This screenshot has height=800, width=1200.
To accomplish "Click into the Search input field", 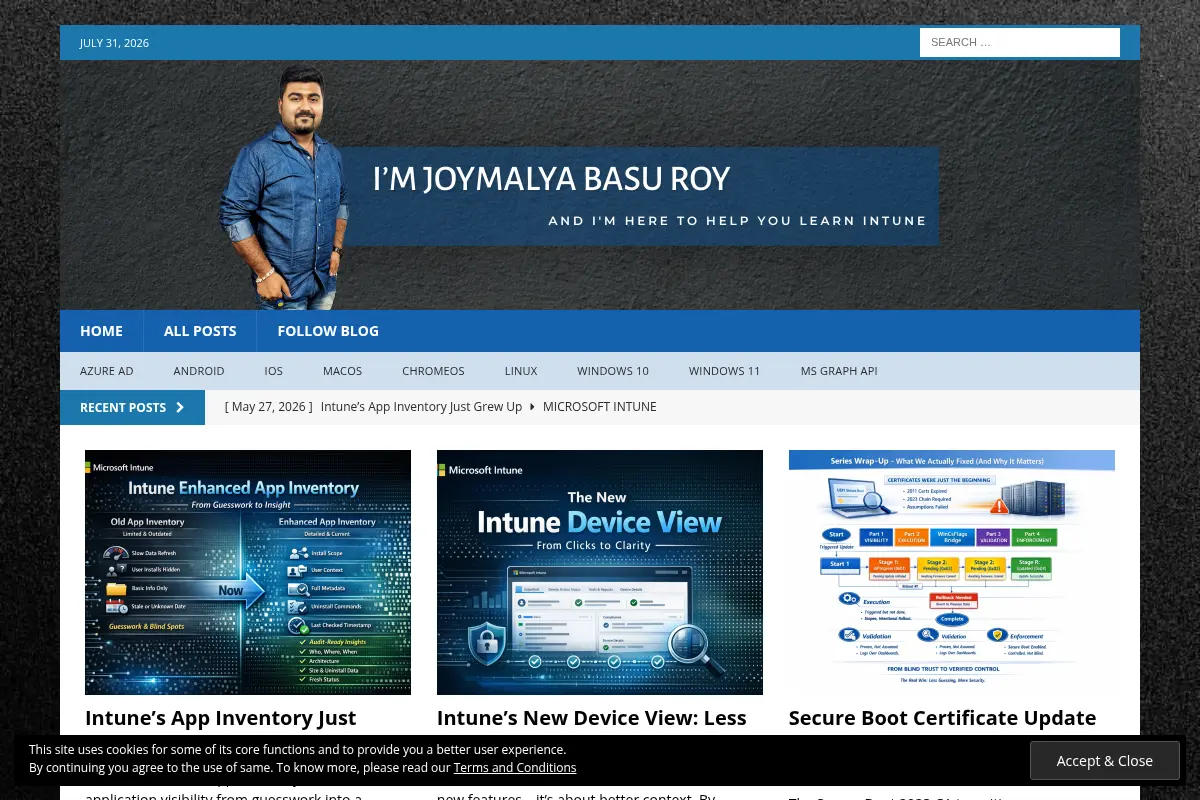I will (x=1020, y=42).
